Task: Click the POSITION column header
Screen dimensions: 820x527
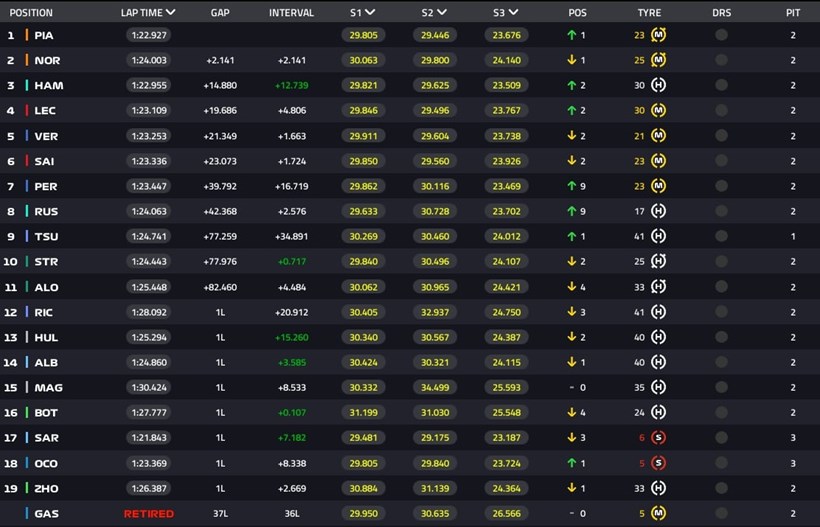Action: tap(31, 13)
